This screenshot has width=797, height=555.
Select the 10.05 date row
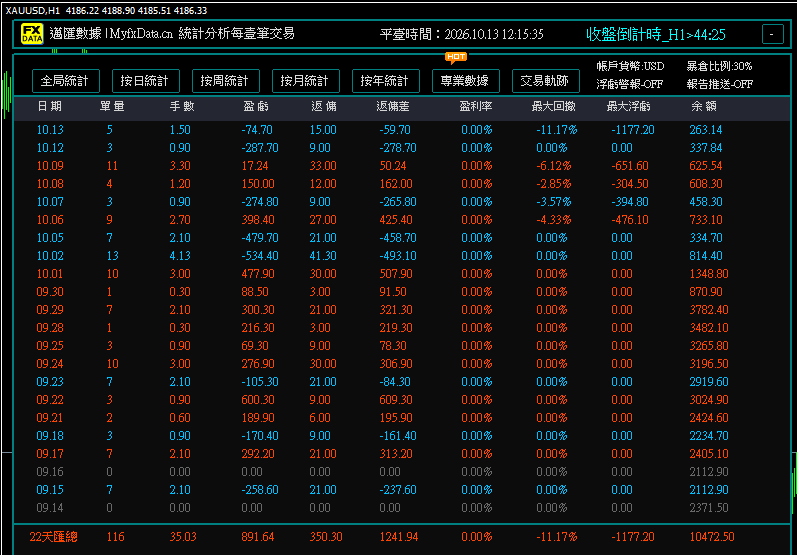(402, 238)
